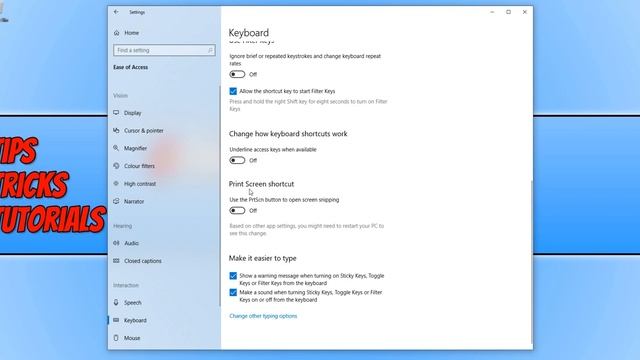640x360 pixels.
Task: Uncheck Allow shortcut key to start Filter Keys
Action: (233, 91)
